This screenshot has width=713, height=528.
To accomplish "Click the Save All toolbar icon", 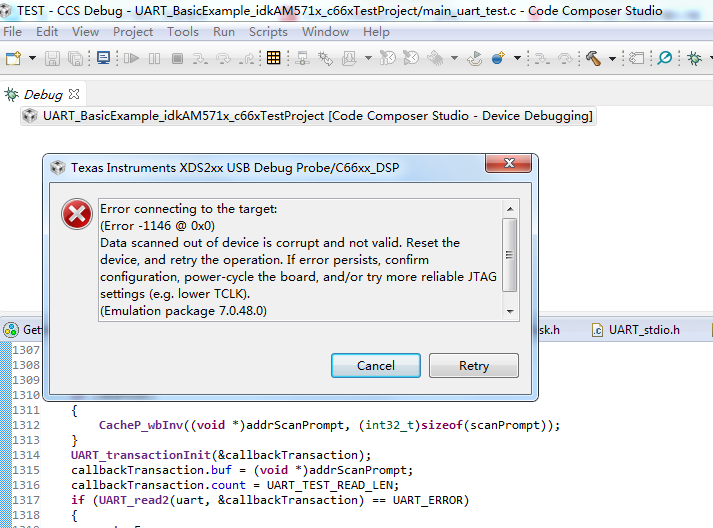I will [75, 58].
